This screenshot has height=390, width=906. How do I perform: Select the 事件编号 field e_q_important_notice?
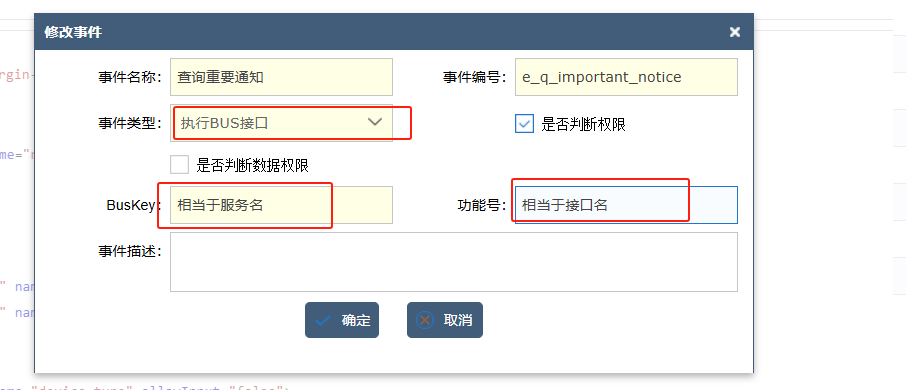(x=626, y=77)
